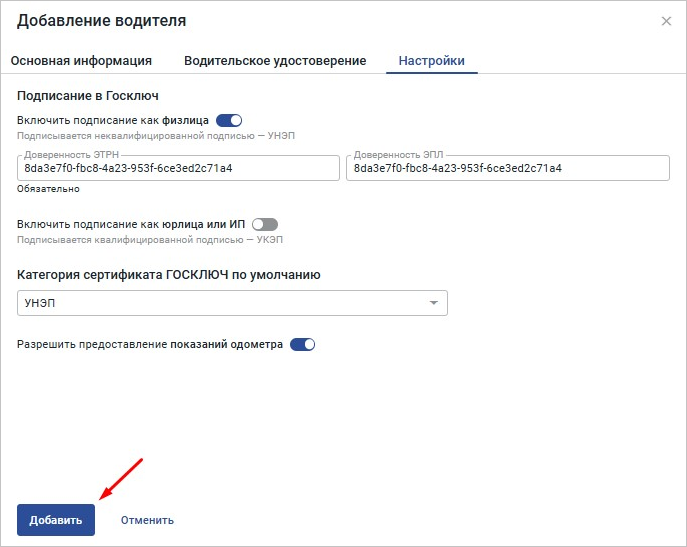The image size is (687, 547).
Task: Click into the Доверенность ЭТРН field
Action: click(178, 169)
